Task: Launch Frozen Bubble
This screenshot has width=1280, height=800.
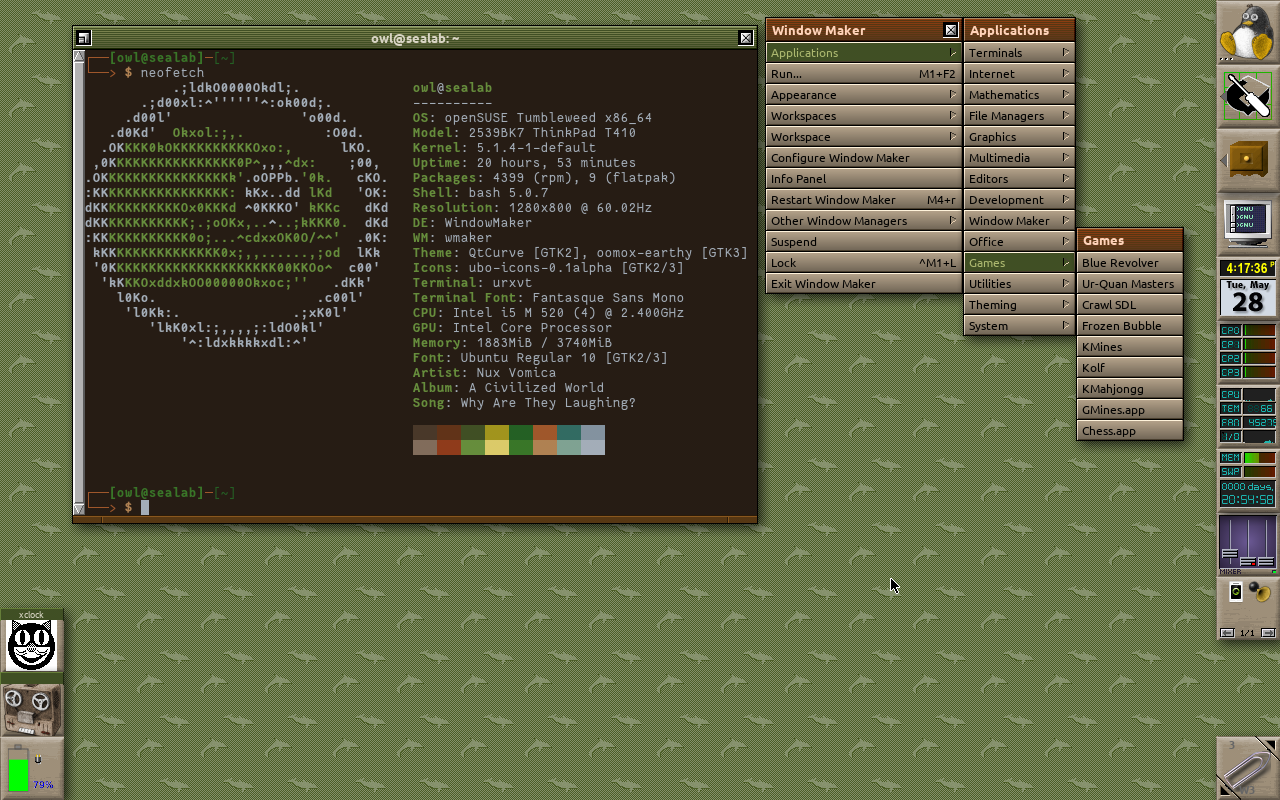Action: click(x=1130, y=325)
